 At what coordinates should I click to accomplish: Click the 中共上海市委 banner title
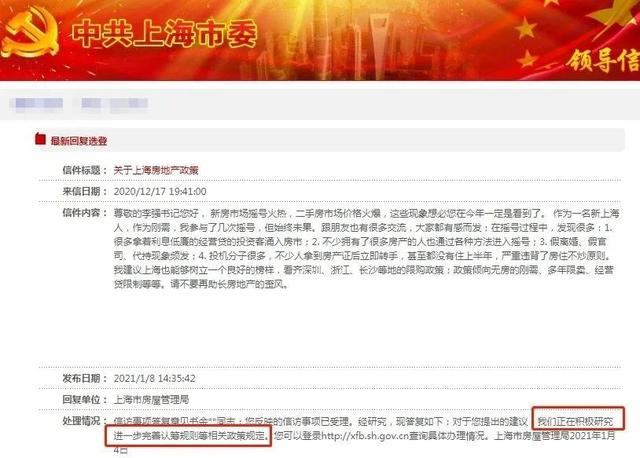[x=164, y=33]
